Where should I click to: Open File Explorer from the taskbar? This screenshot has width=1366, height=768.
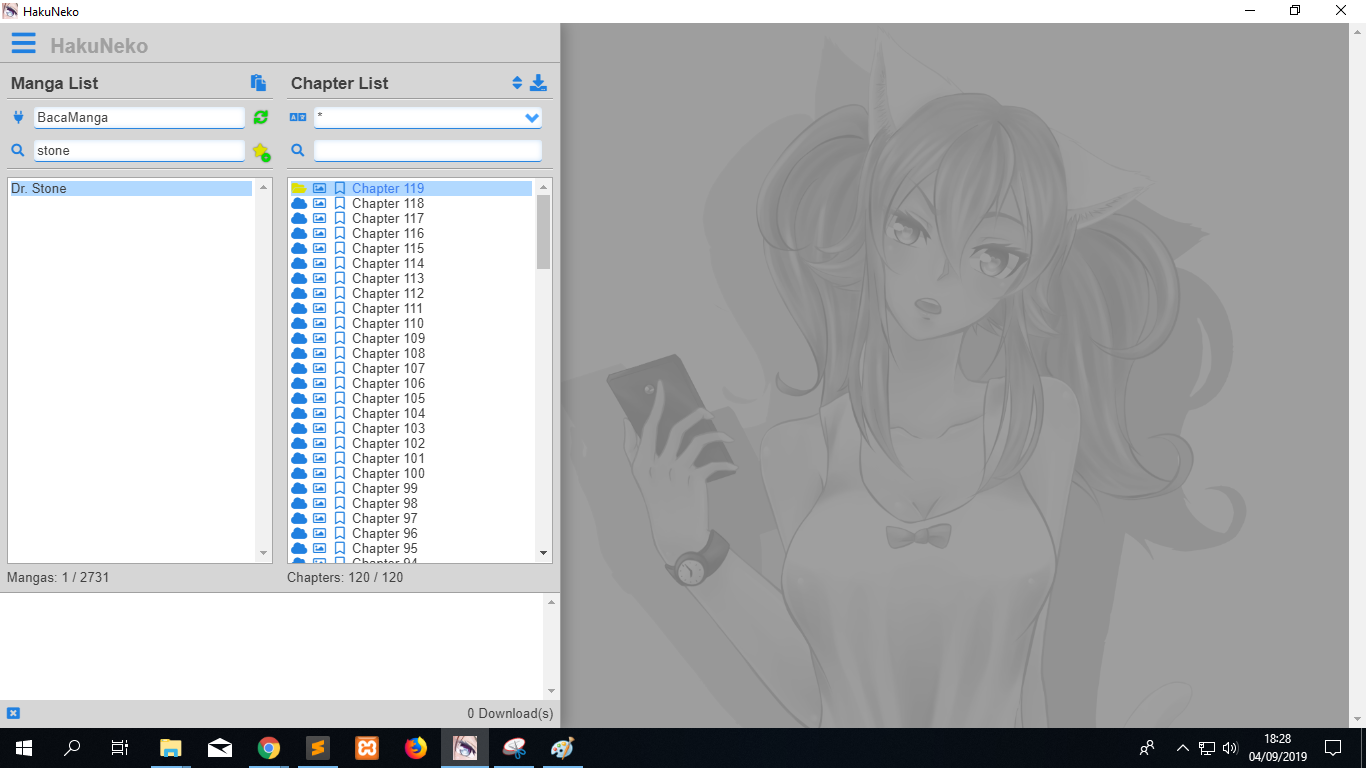pos(171,748)
